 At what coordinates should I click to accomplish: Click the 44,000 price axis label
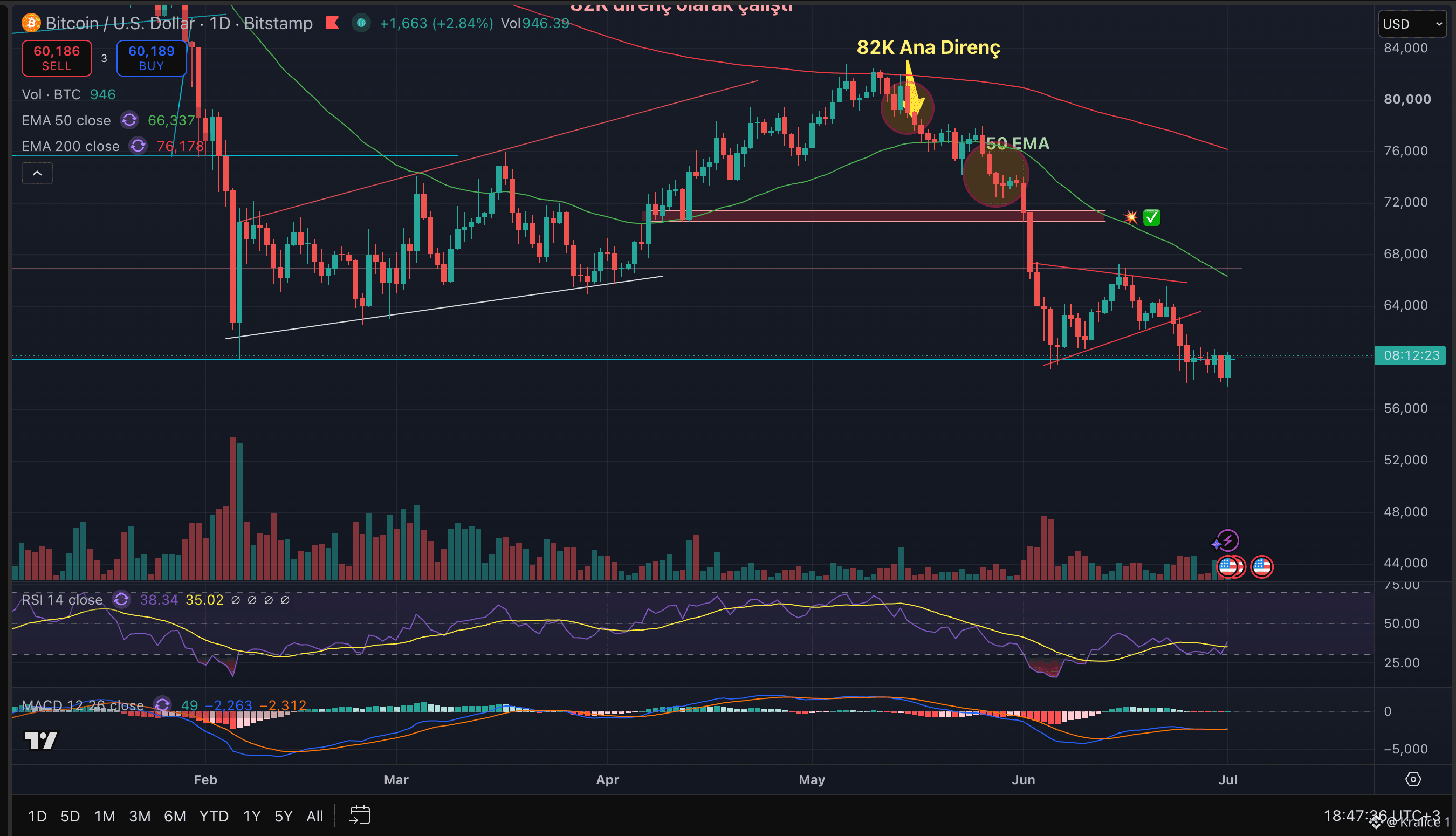tap(1405, 563)
